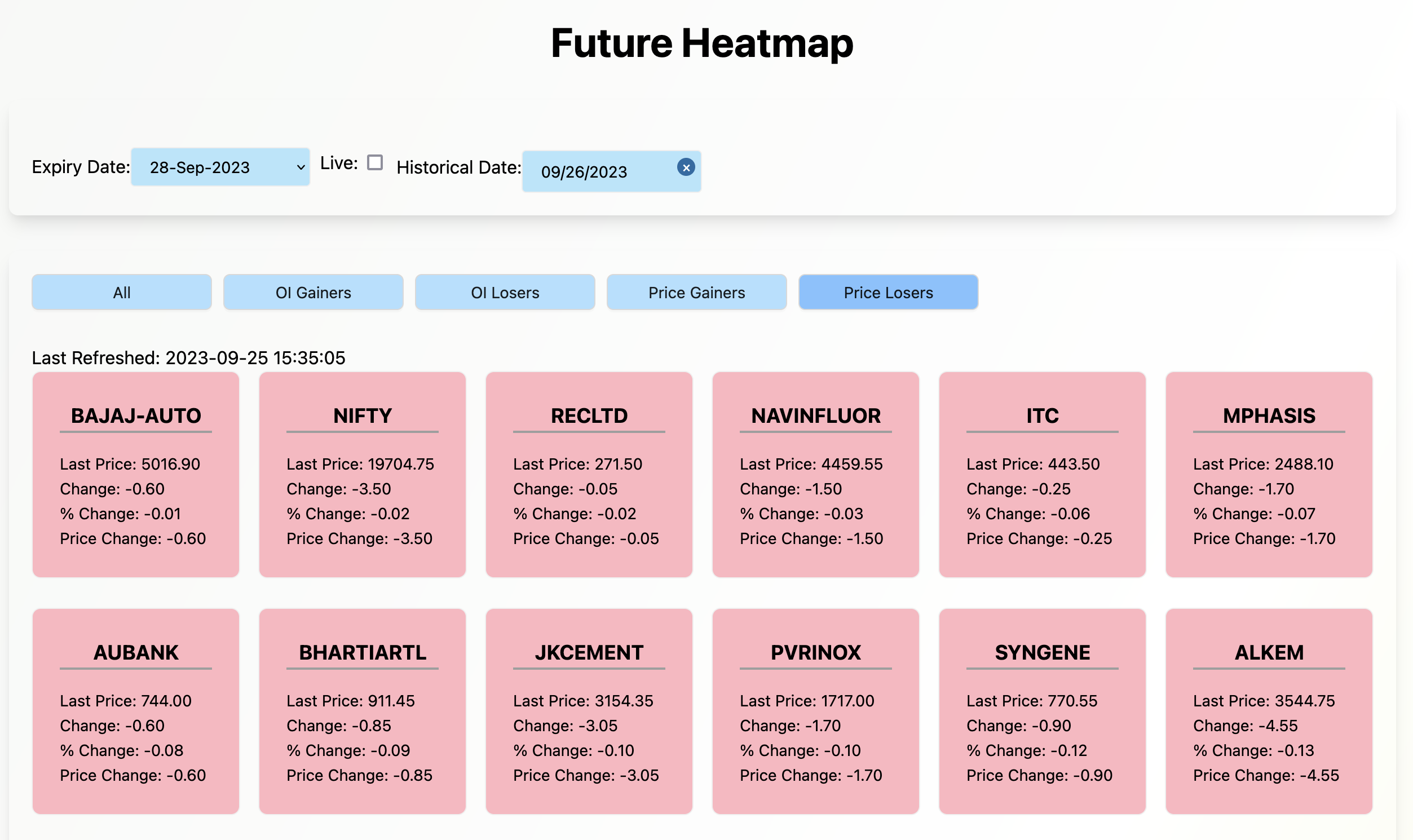Screen dimensions: 1413x840
Task: Open the NAVINFLUOR tile
Action: pyautogui.click(x=815, y=475)
